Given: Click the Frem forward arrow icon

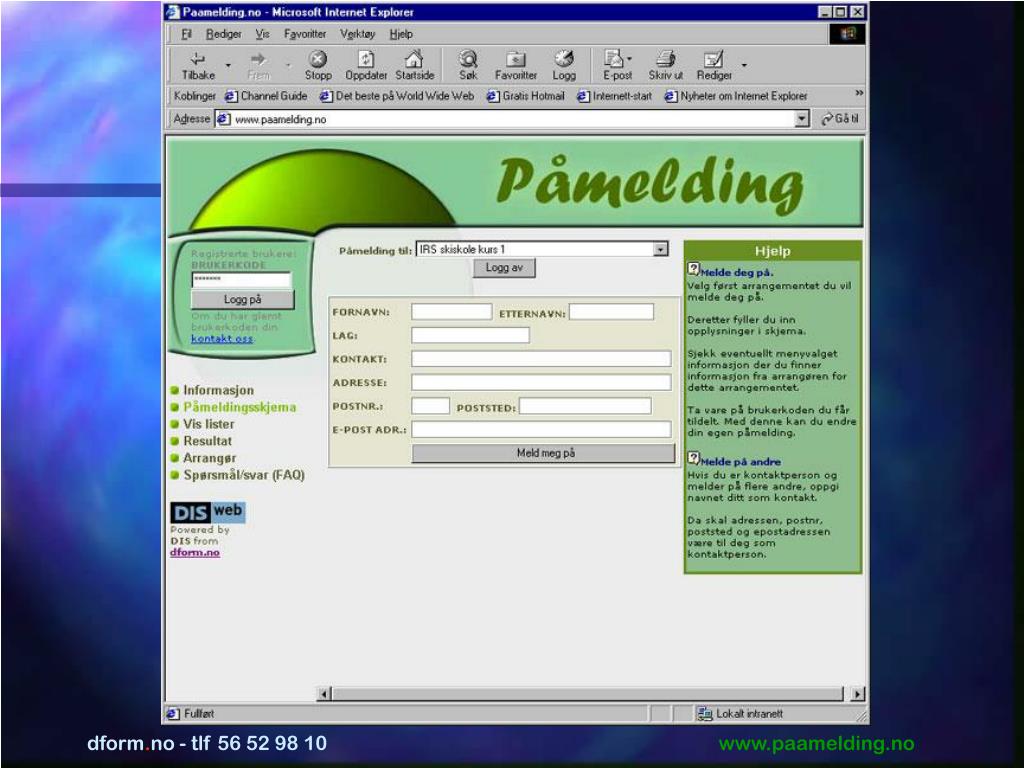Looking at the screenshot, I should [x=259, y=59].
